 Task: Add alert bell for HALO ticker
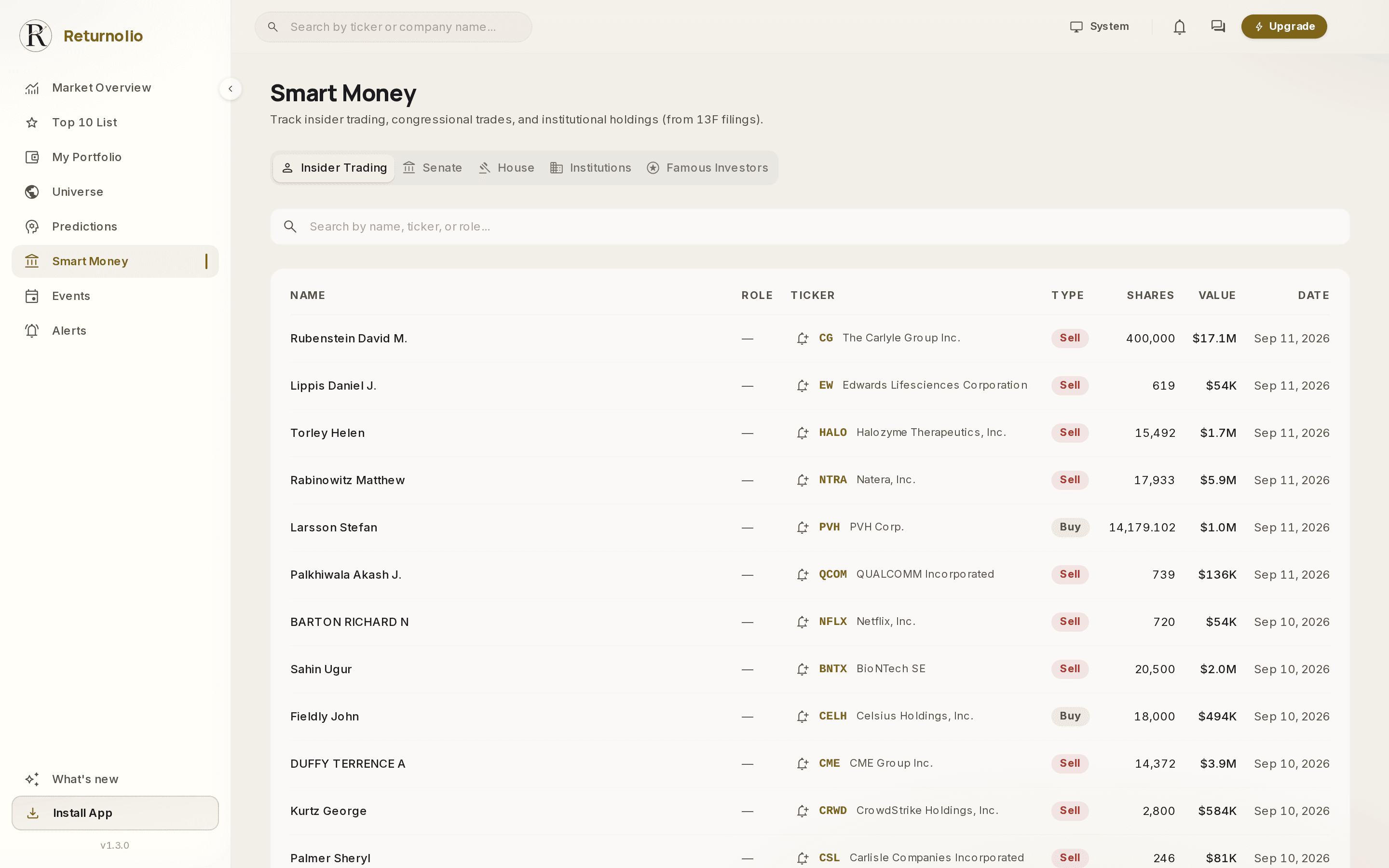coord(803,433)
